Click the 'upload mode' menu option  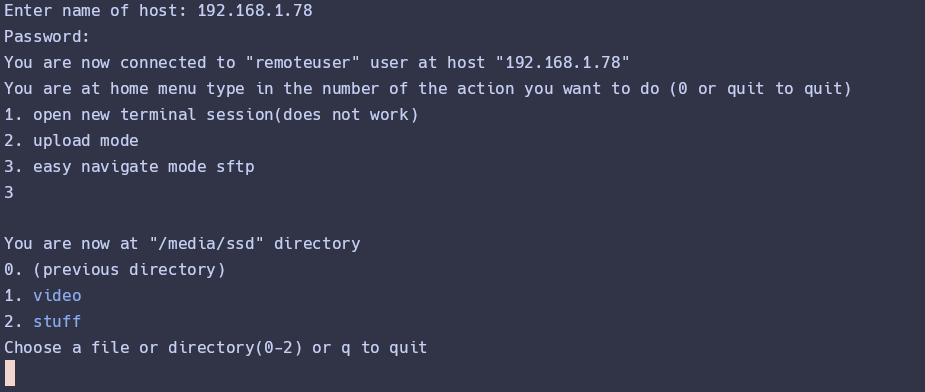pyautogui.click(x=86, y=141)
